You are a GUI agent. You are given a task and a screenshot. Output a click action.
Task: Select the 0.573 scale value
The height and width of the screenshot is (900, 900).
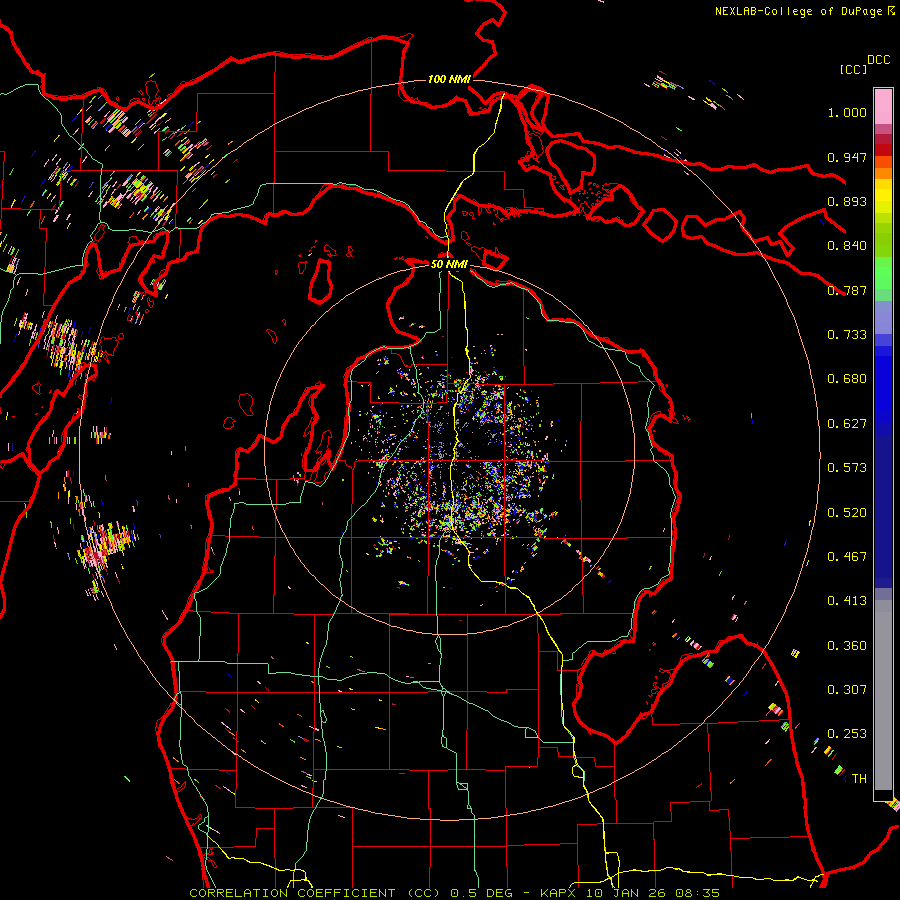pos(847,468)
